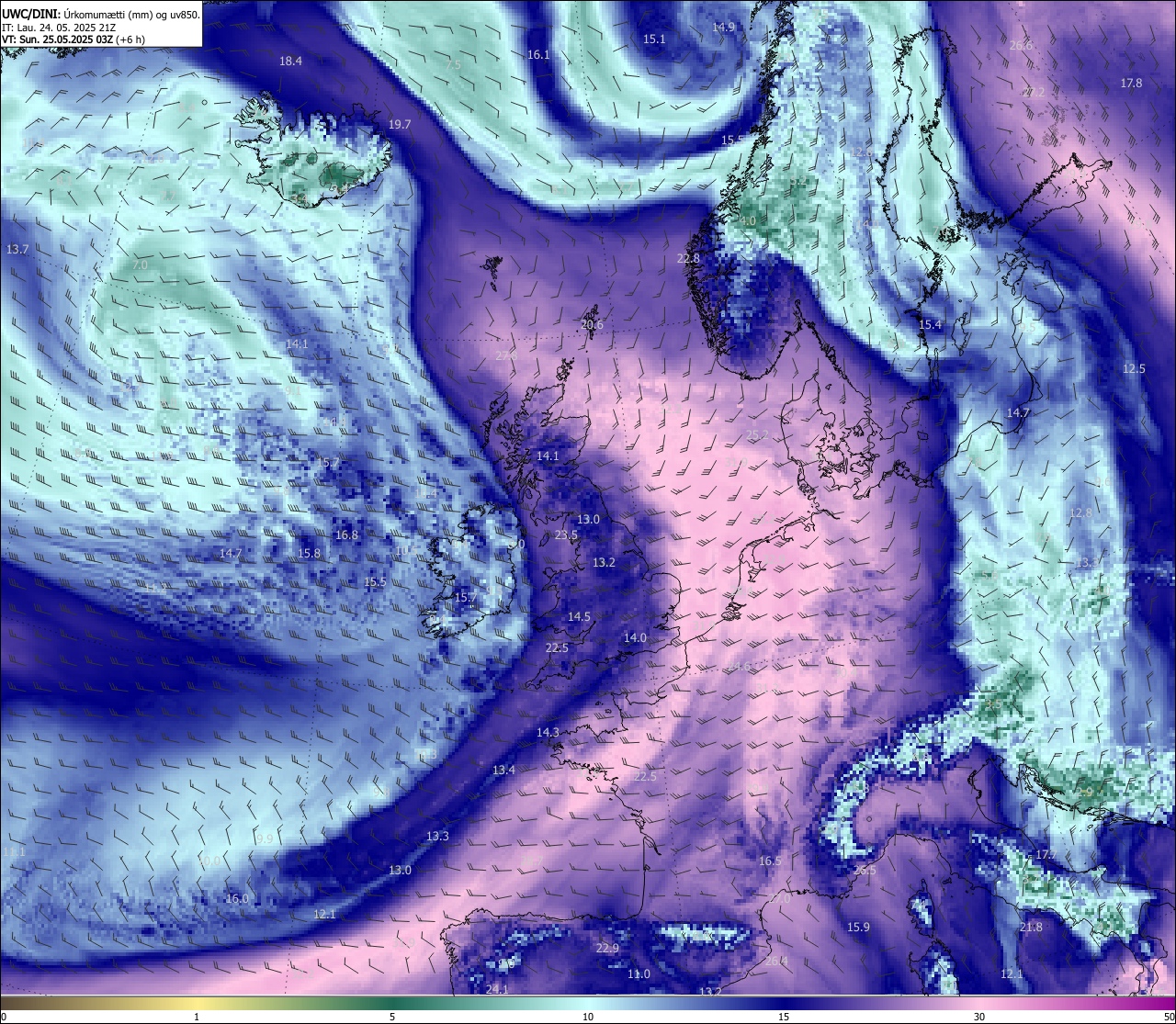Select the 11.0 value label over Spain
The width and height of the screenshot is (1176, 1024).
639,973
